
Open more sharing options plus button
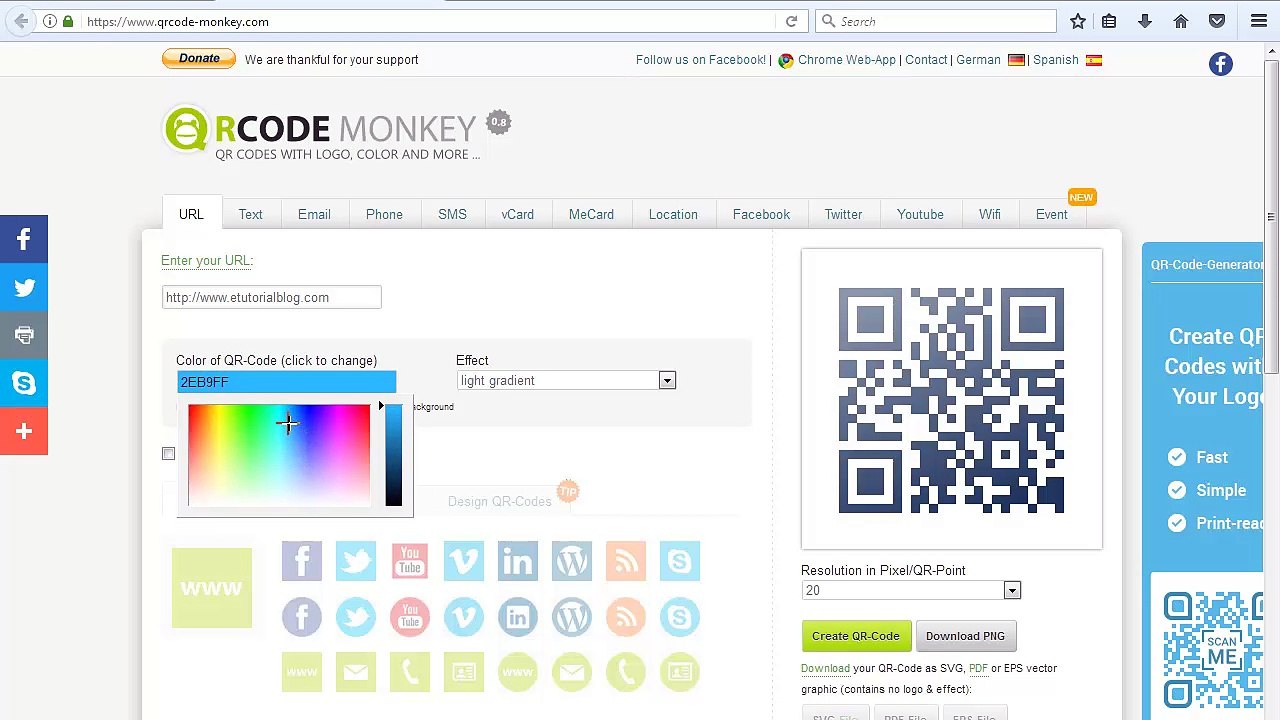click(24, 431)
